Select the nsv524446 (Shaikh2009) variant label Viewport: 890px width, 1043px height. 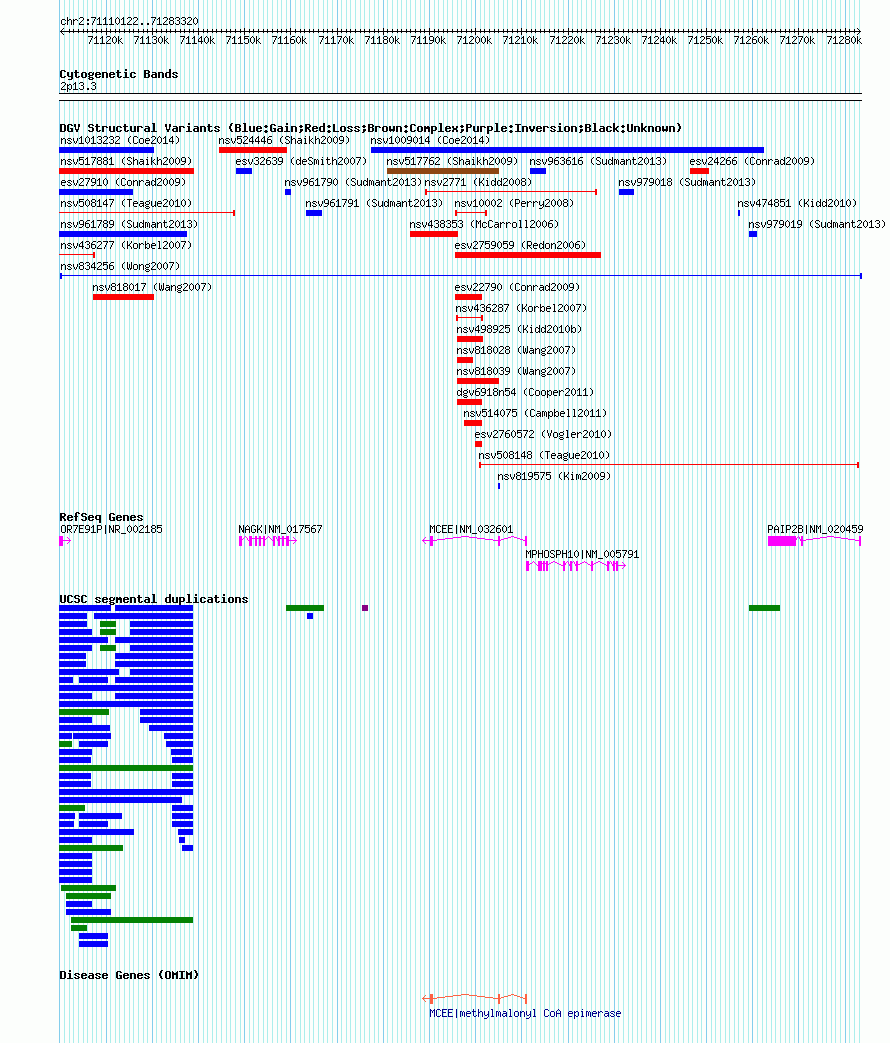click(284, 140)
